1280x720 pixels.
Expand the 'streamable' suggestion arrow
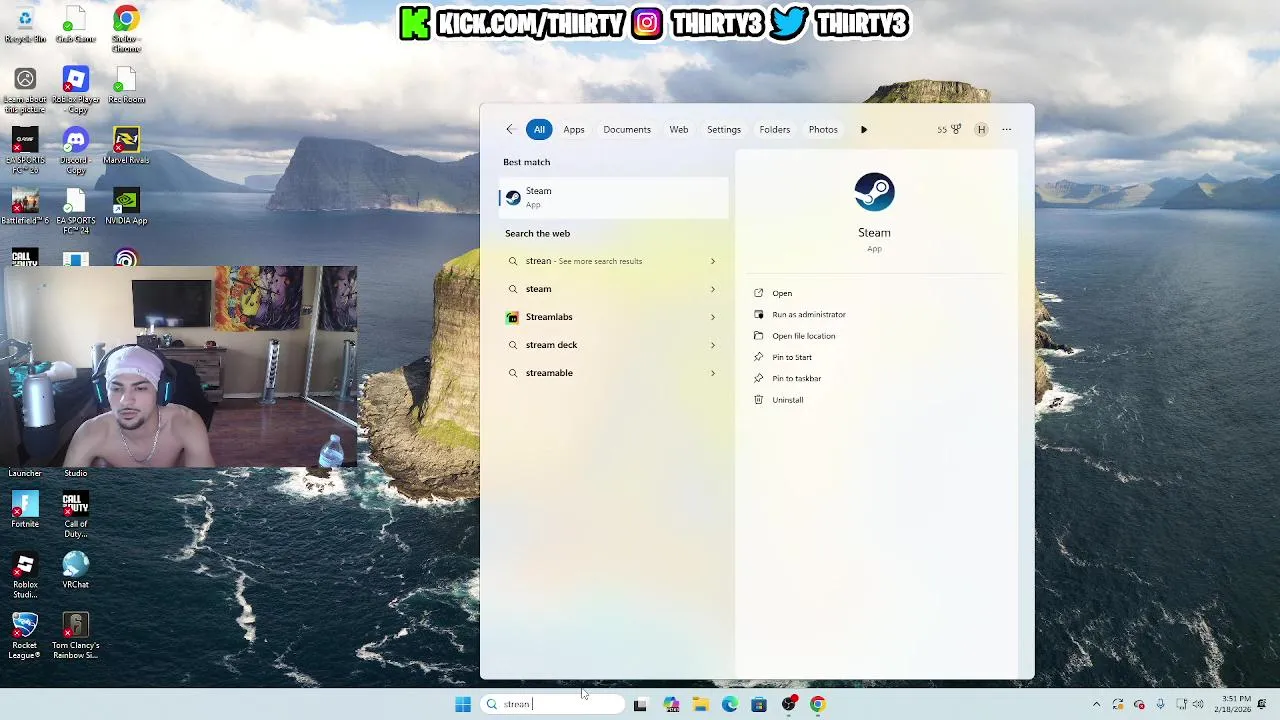click(x=713, y=373)
